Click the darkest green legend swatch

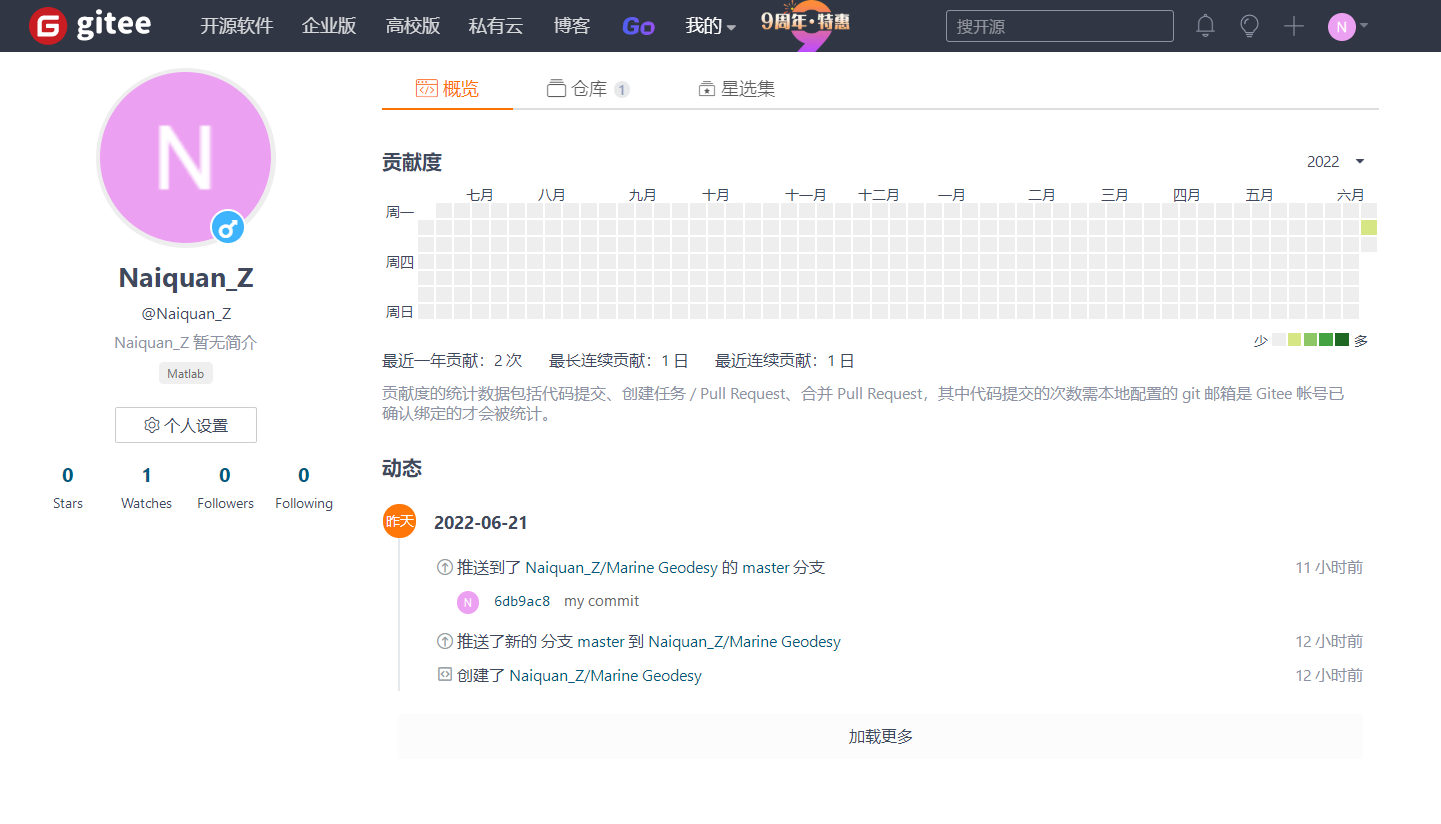1342,340
